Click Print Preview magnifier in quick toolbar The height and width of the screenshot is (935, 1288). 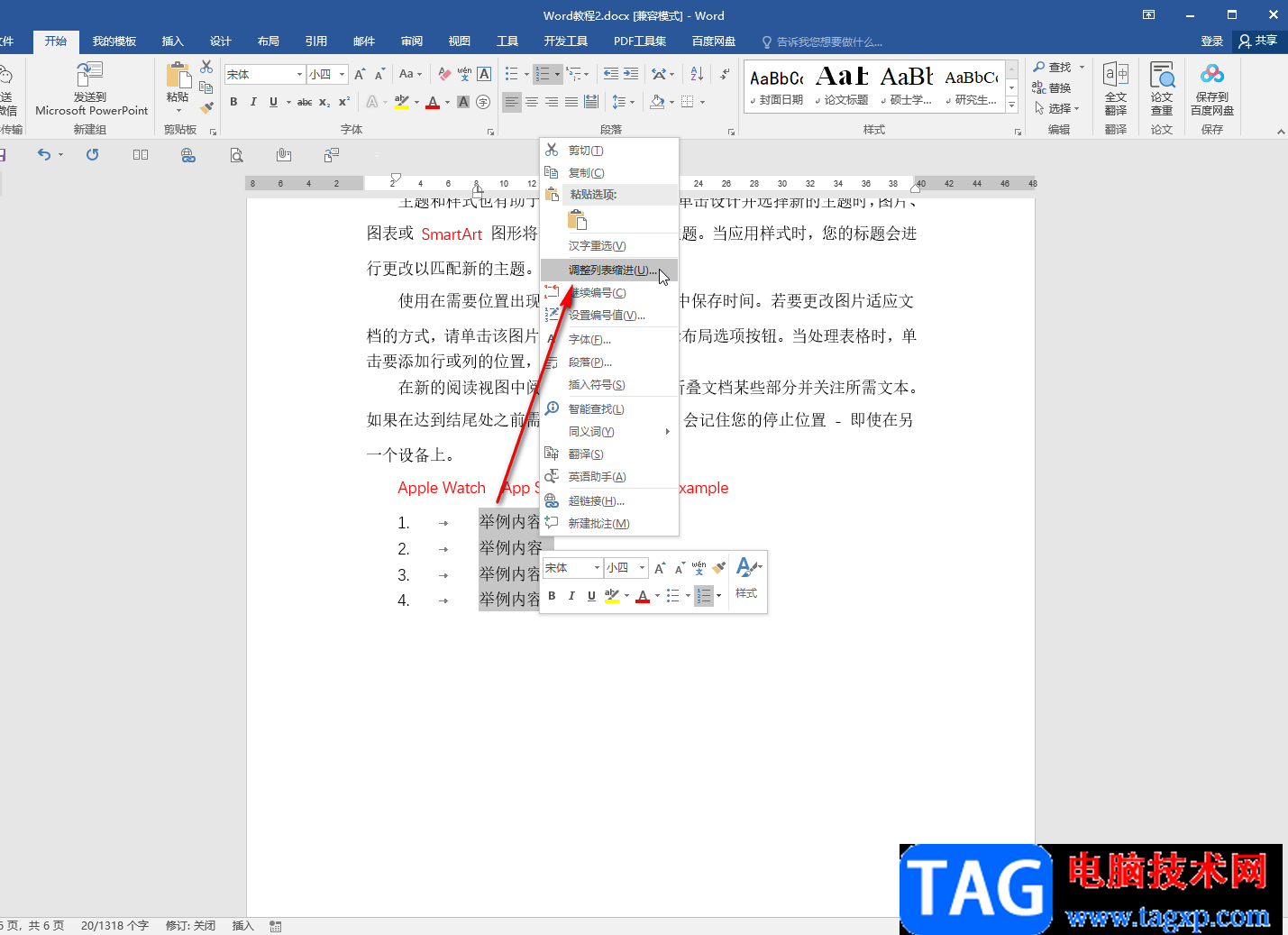pyautogui.click(x=236, y=155)
